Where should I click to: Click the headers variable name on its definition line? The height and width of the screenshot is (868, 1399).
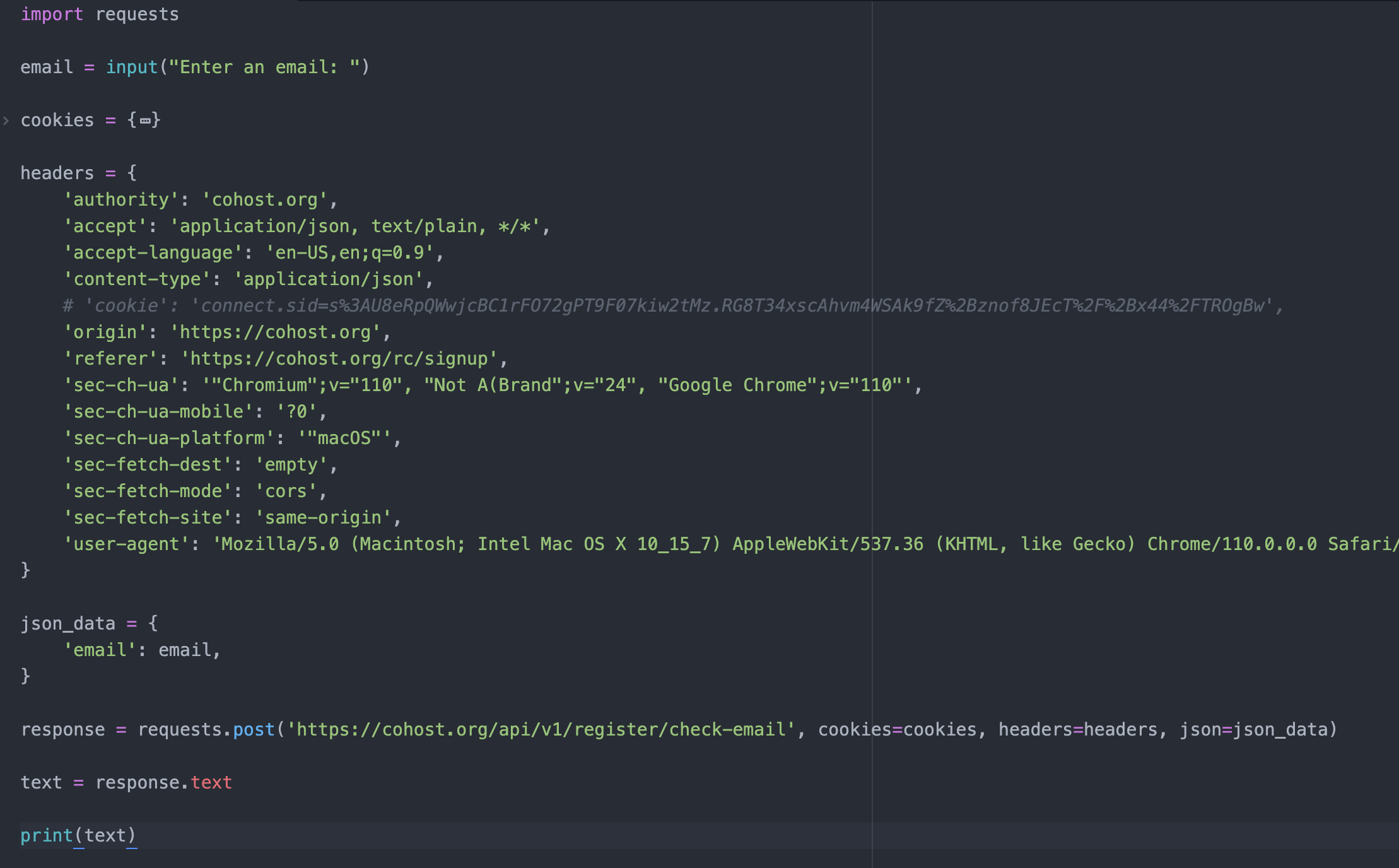57,173
